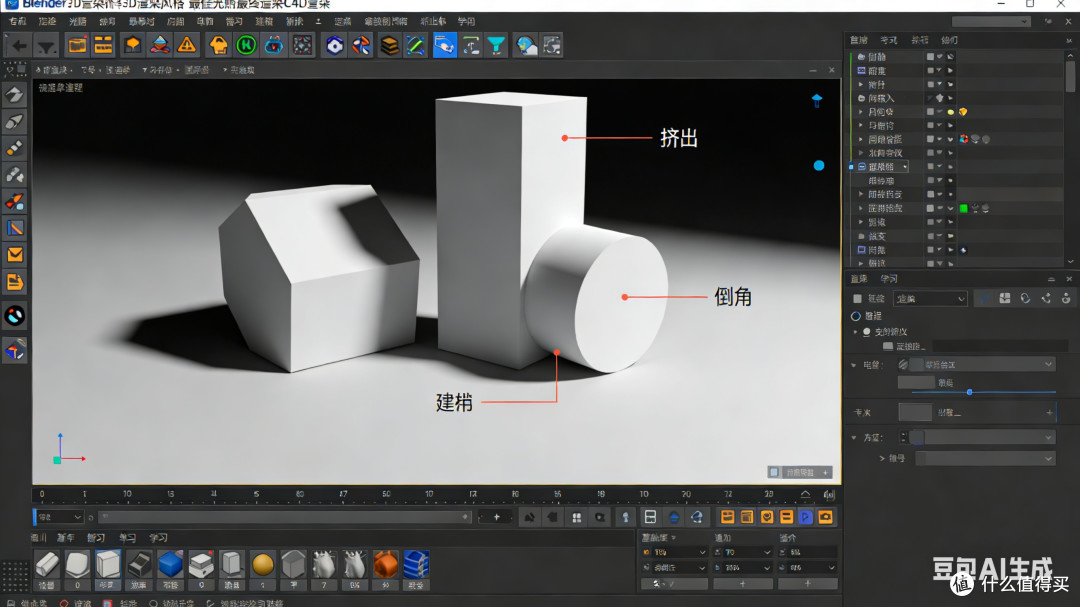Select the triangle ruler tool in left sidebar
Screen dimensions: 1080x607
pyautogui.click(x=14, y=228)
